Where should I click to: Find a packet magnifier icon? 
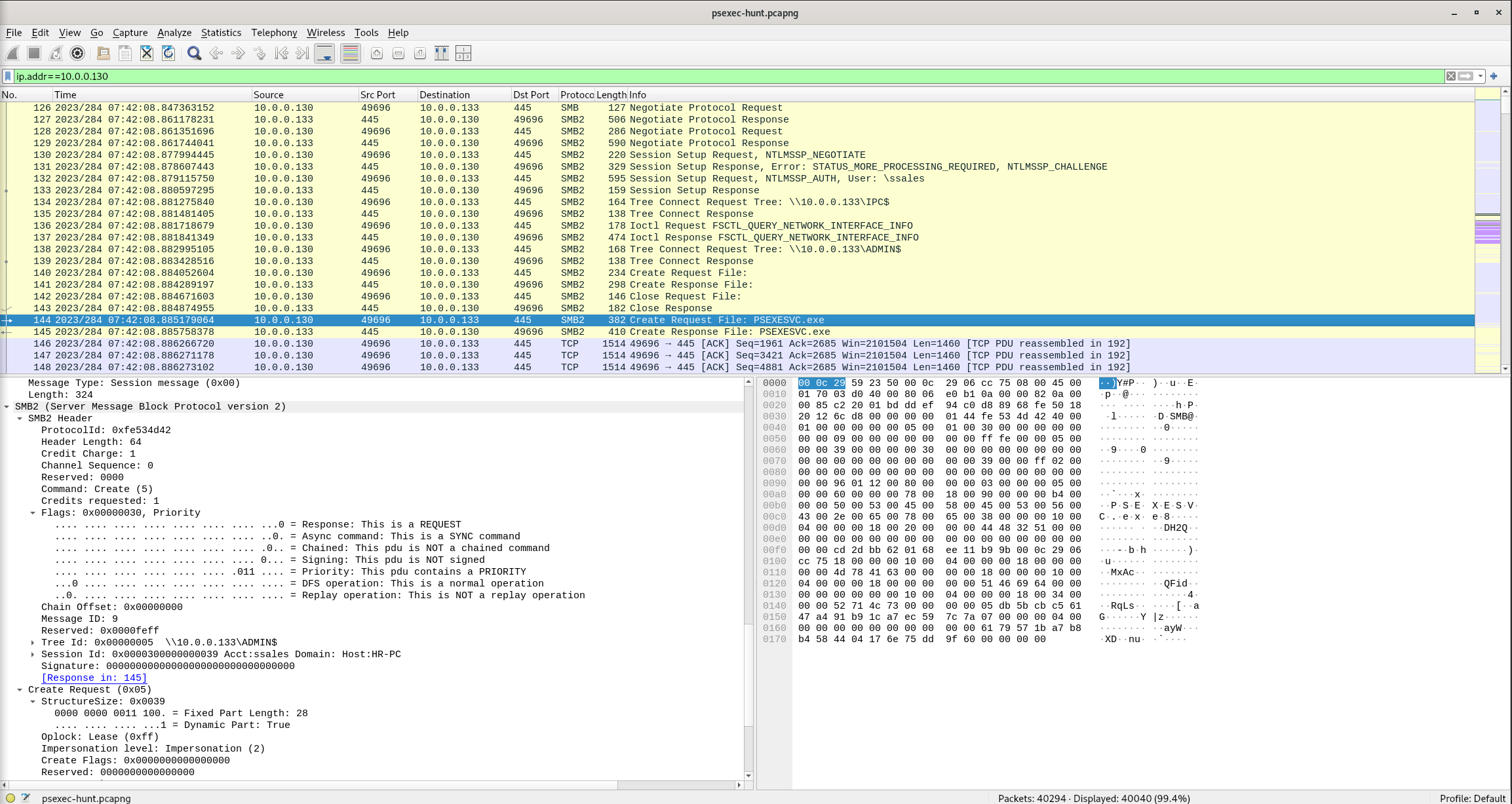point(194,54)
